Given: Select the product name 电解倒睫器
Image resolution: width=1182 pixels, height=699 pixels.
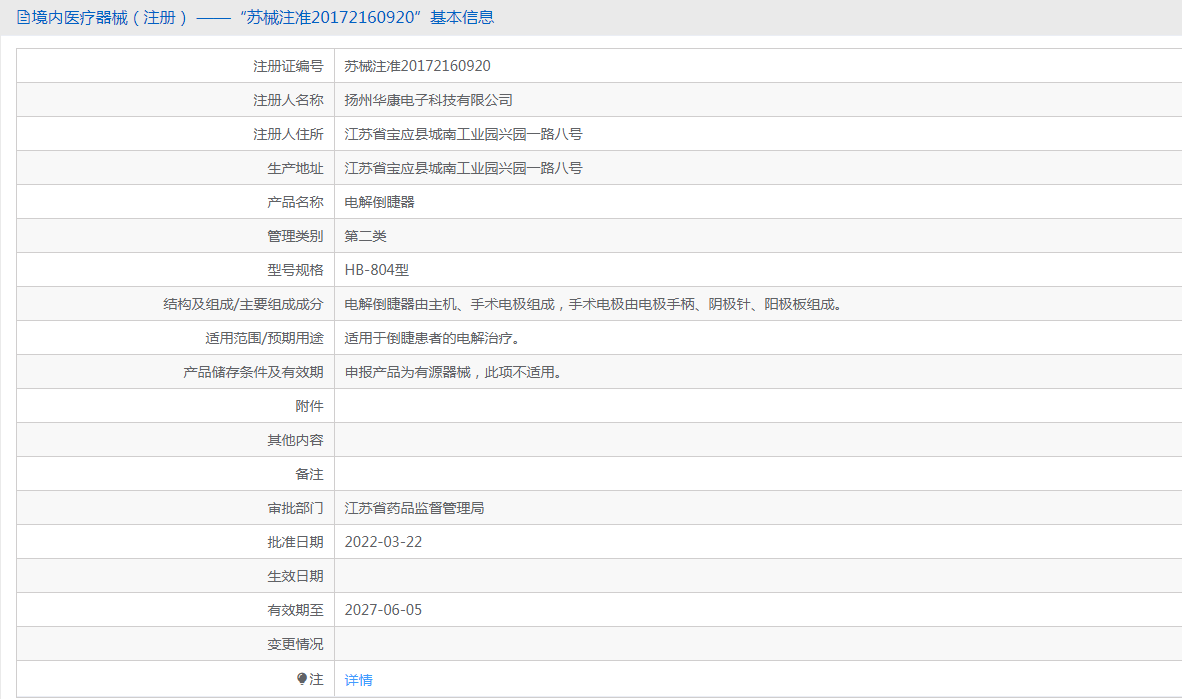Looking at the screenshot, I should click(379, 202).
